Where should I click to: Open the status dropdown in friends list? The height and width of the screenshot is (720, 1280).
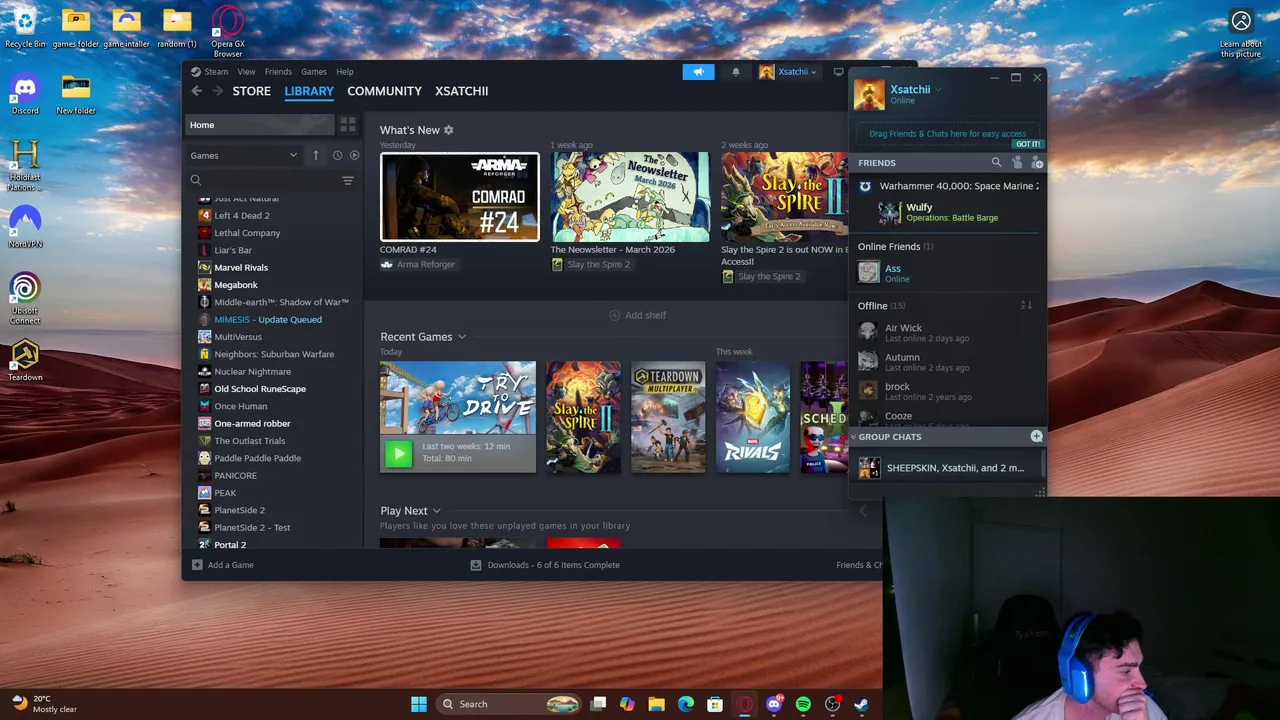[x=938, y=90]
